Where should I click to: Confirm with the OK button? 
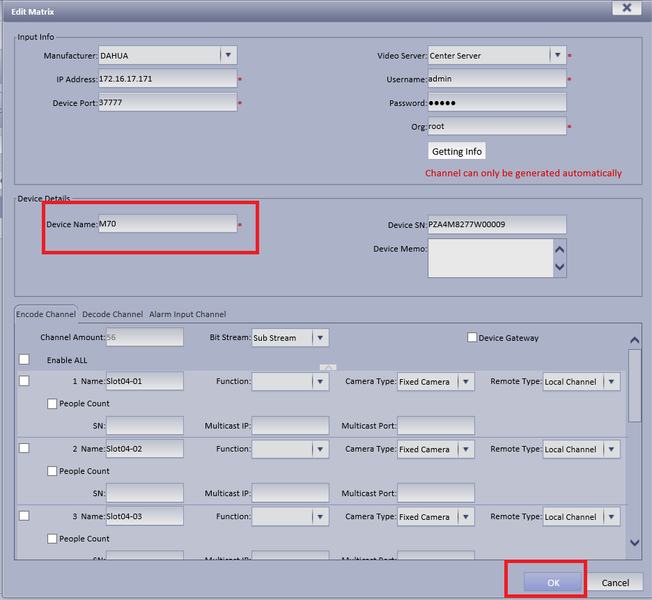click(553, 583)
